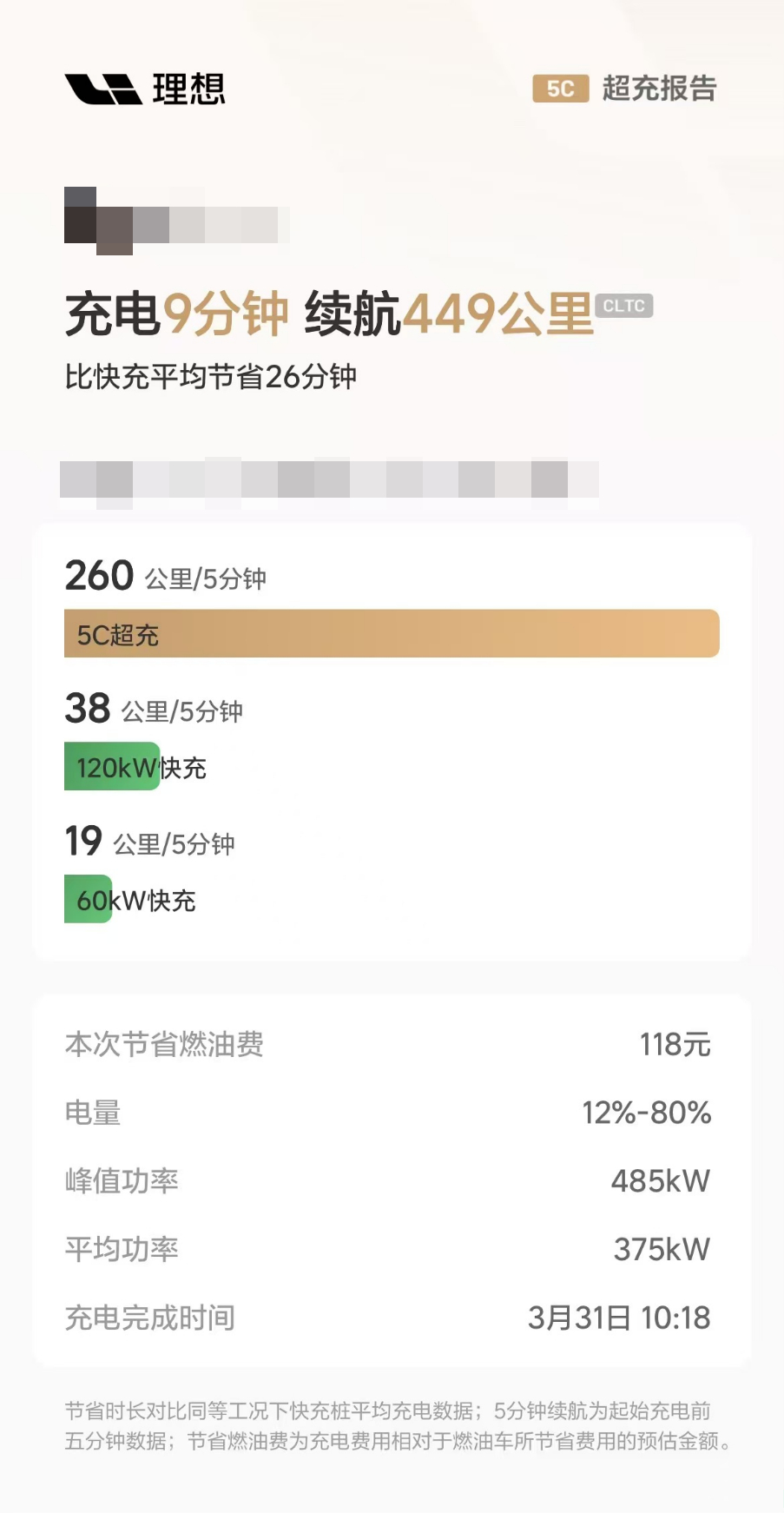784x1513 pixels.
Task: Expand the 充电完成时间 detail row
Action: coord(391,1317)
